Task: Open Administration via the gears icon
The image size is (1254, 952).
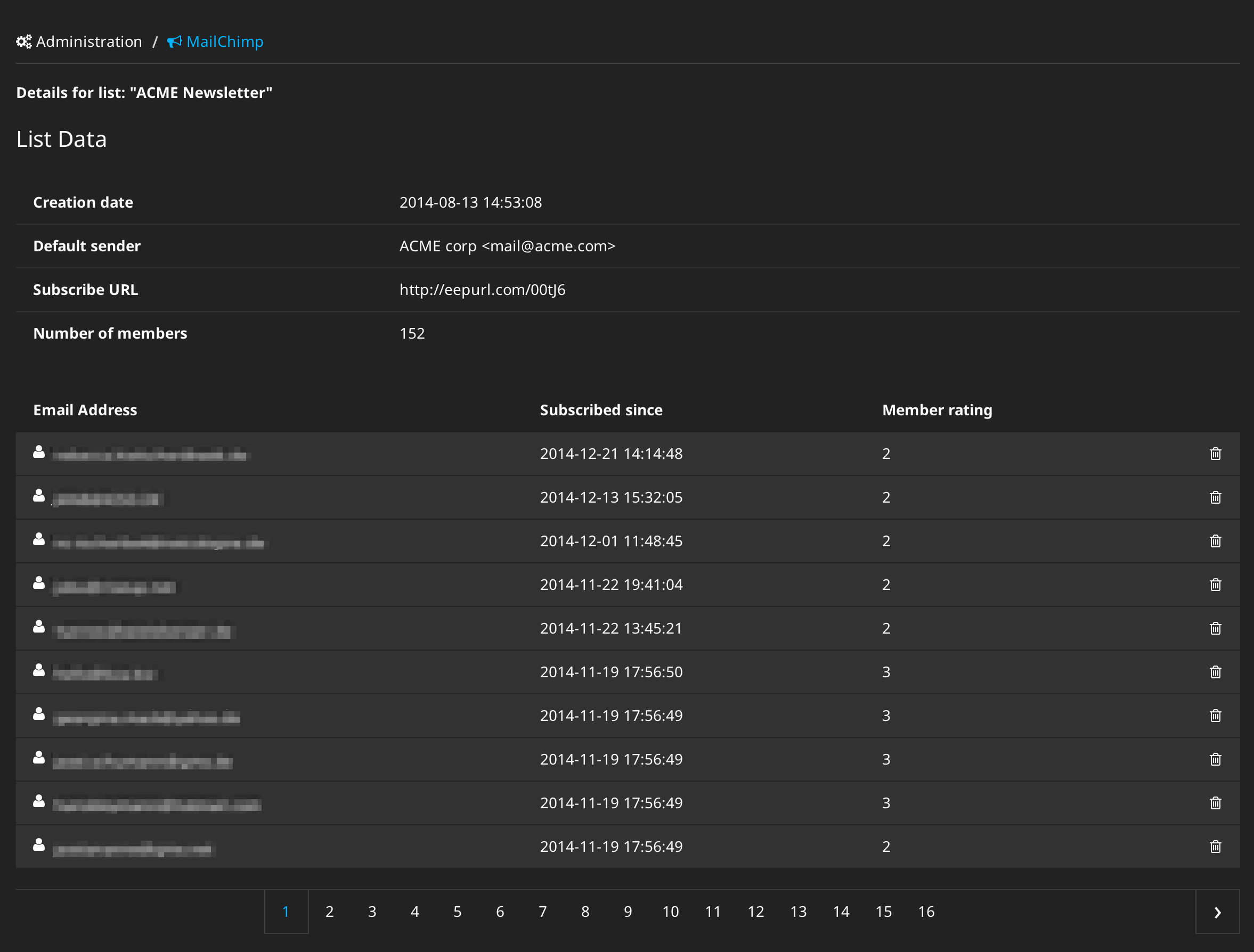Action: click(x=24, y=42)
